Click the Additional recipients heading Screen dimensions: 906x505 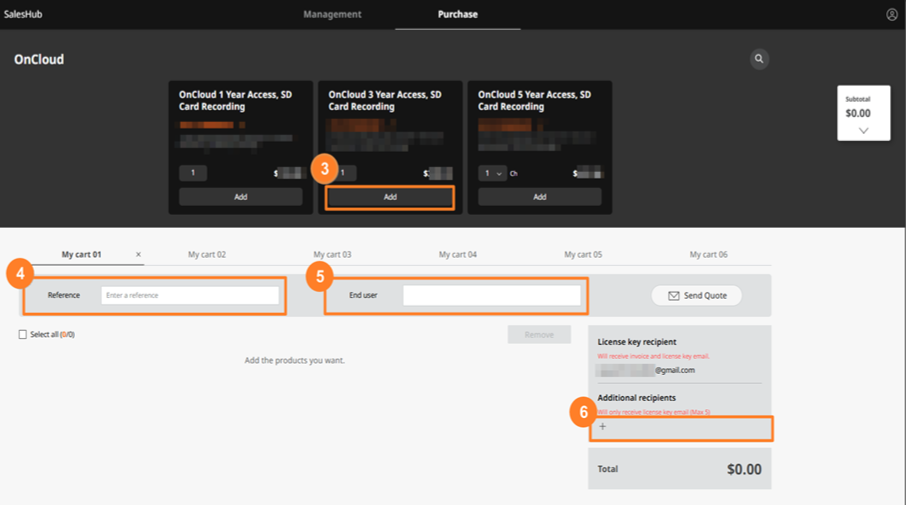[x=636, y=398]
